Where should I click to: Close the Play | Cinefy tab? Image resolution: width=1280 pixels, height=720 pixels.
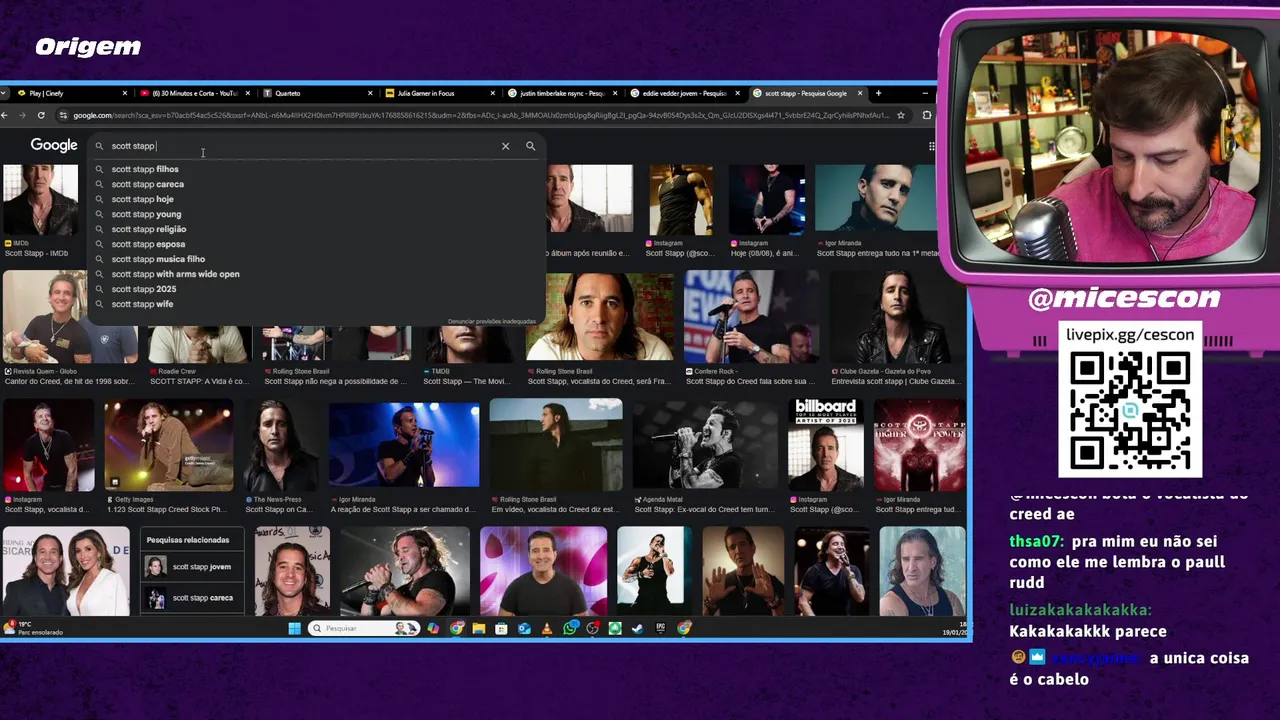[125, 93]
